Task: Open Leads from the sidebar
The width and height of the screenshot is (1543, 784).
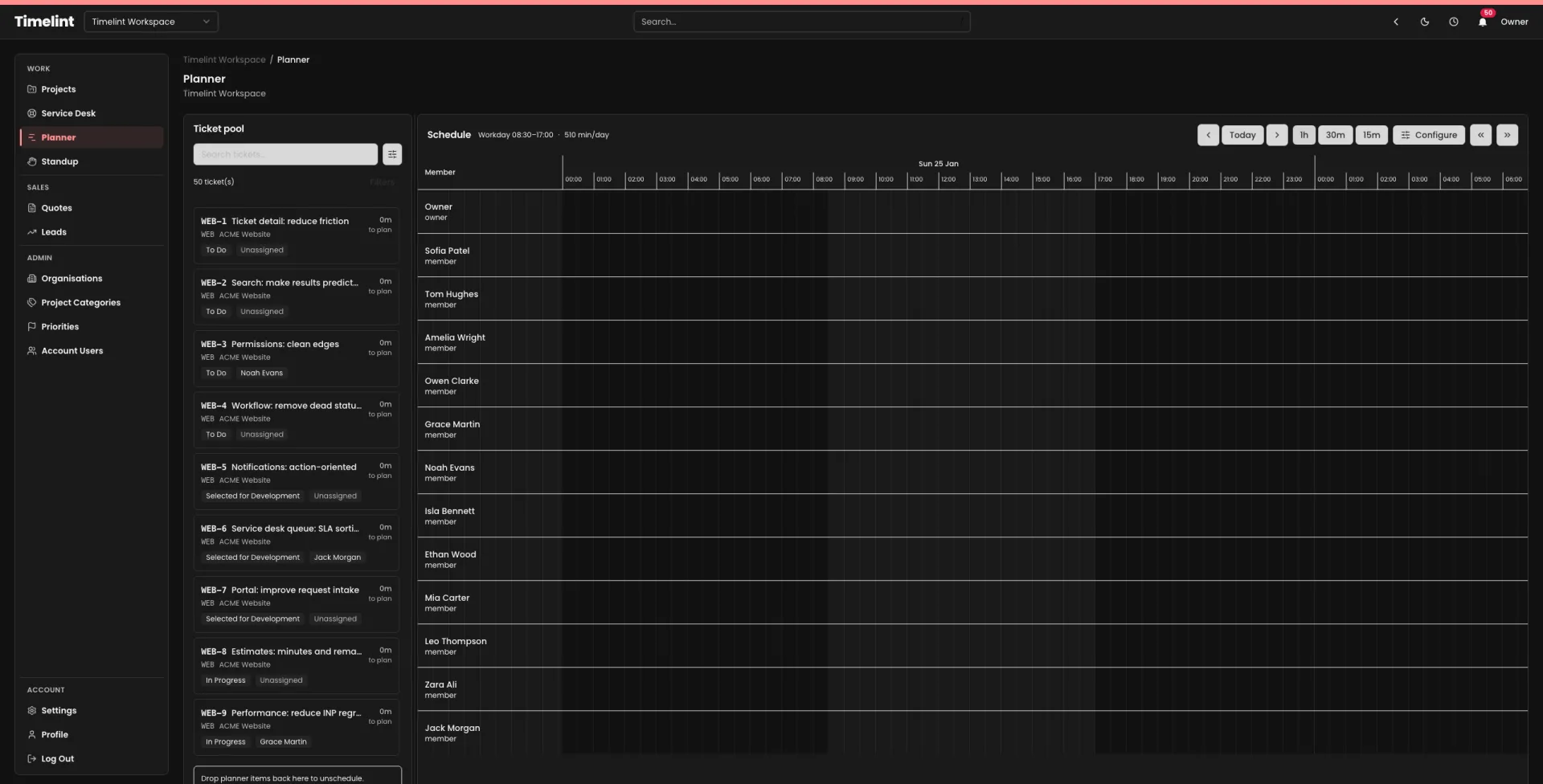Action: (x=53, y=232)
